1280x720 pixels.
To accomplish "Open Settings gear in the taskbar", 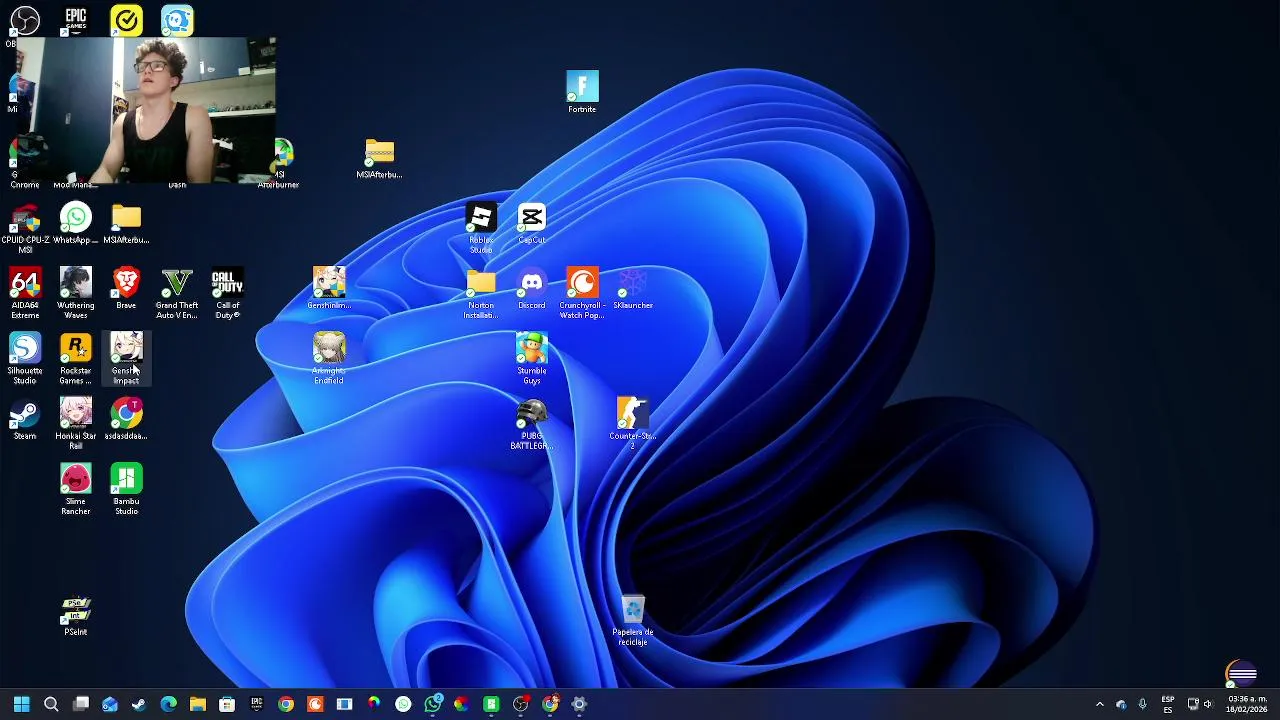I will 579,704.
